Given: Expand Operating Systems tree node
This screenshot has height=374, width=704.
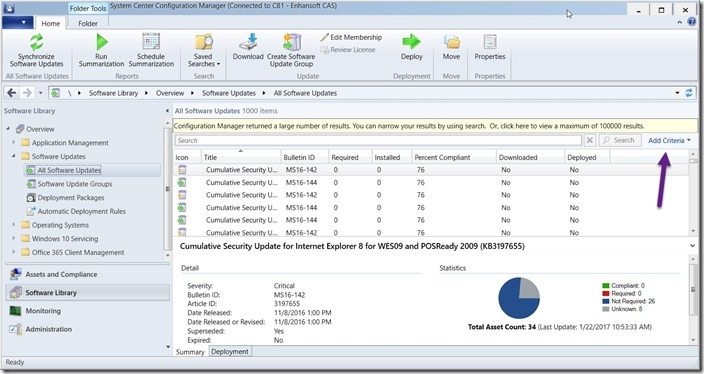Looking at the screenshot, I should coord(13,224).
